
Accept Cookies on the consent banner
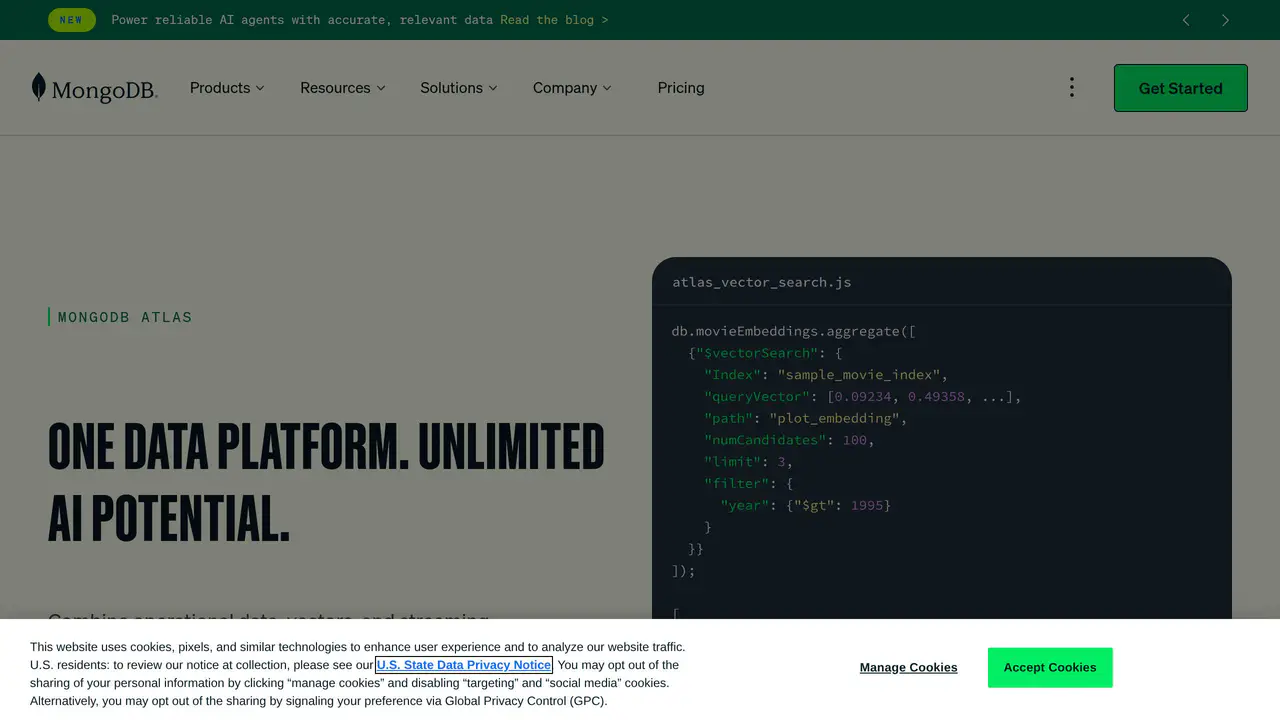[1050, 667]
